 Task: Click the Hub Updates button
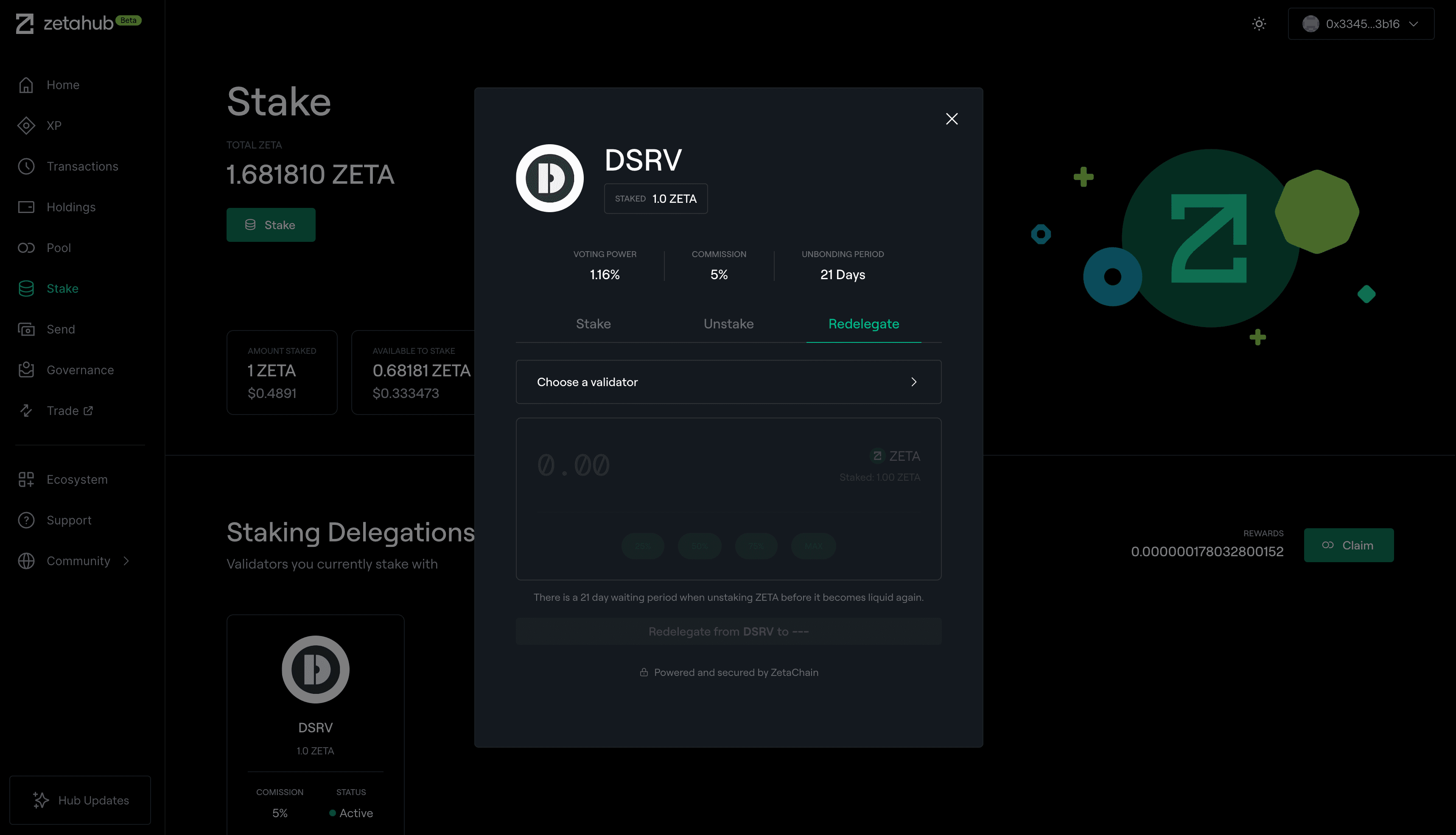click(x=80, y=800)
